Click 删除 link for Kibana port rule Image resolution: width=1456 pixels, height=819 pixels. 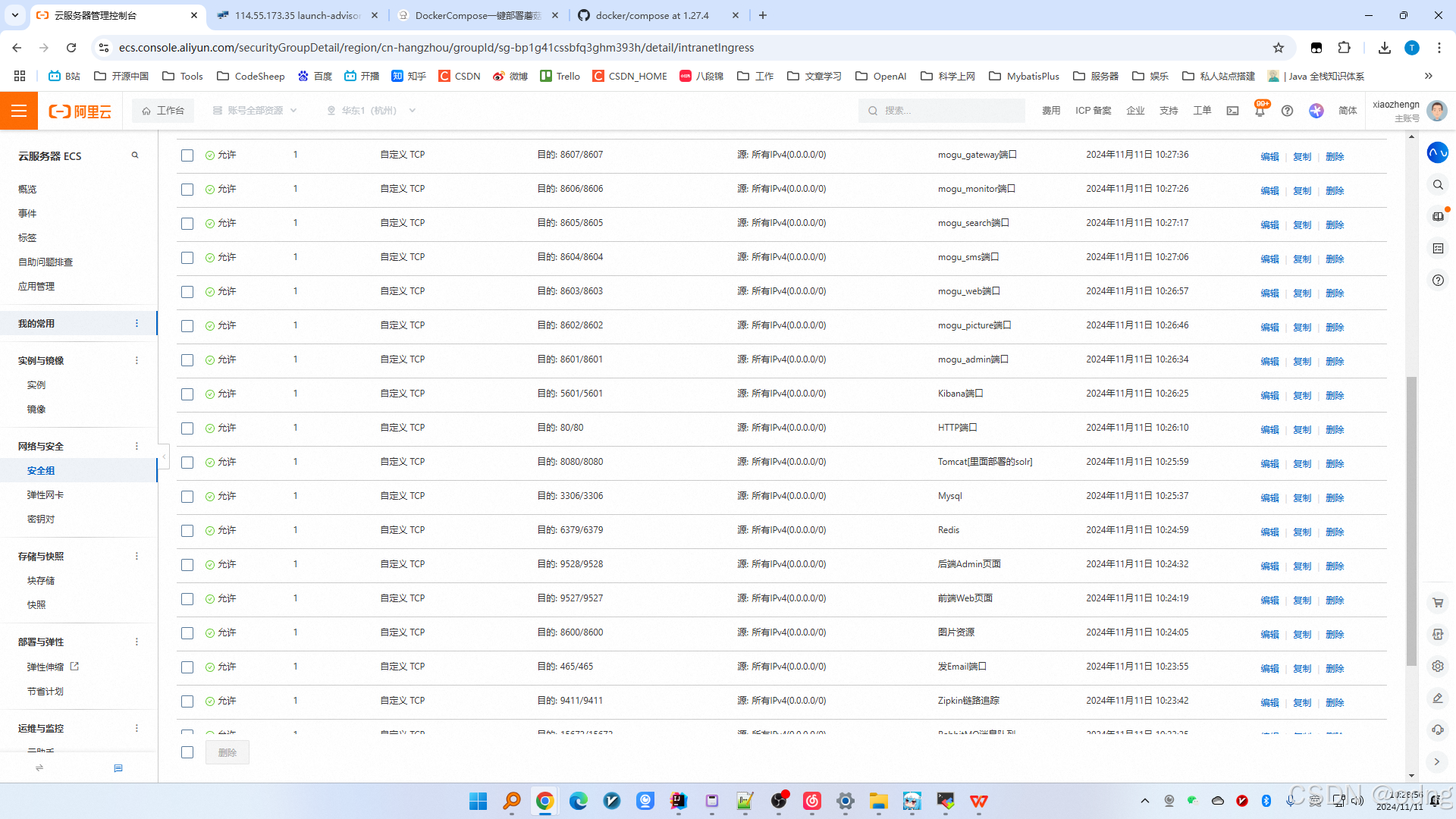1335,395
